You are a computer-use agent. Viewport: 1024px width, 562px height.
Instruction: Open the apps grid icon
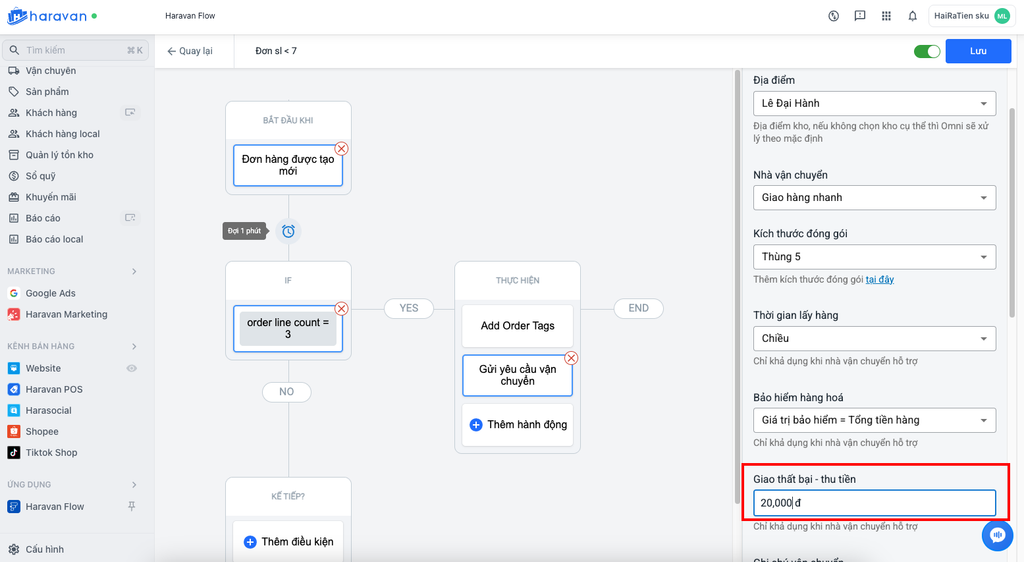886,16
